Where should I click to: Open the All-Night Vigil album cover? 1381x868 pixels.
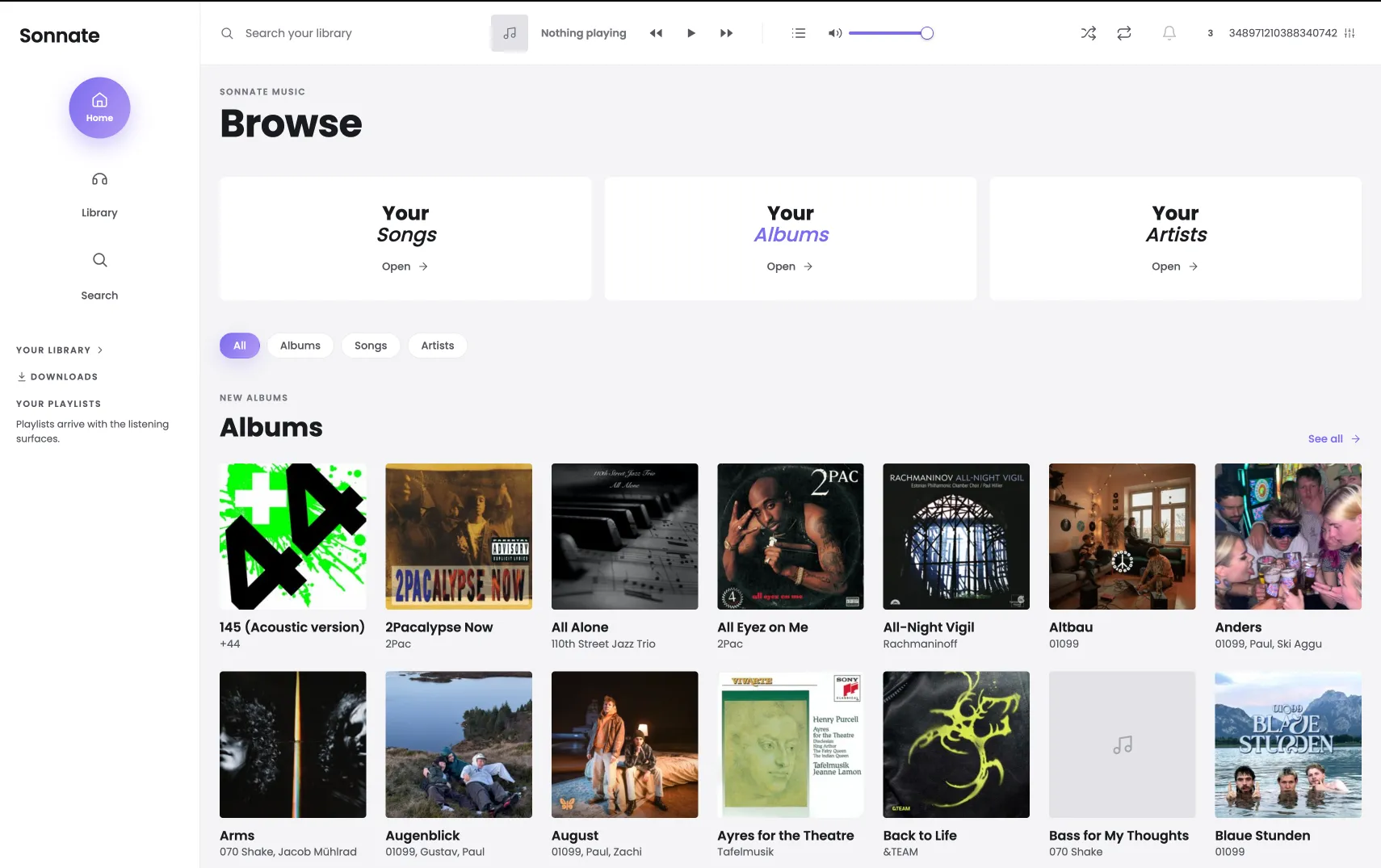956,536
